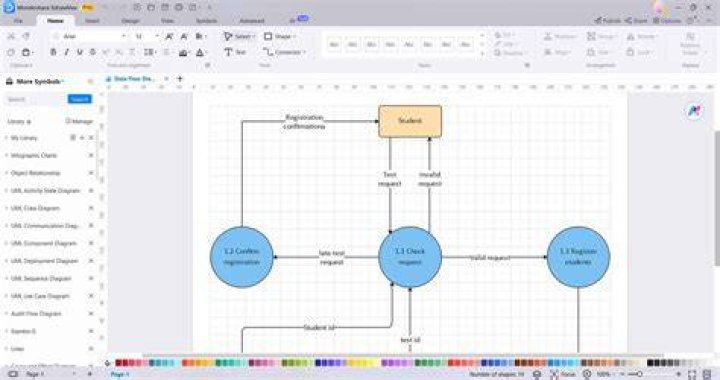
Task: Toggle fullscreen view in the status bar
Action: (x=692, y=374)
